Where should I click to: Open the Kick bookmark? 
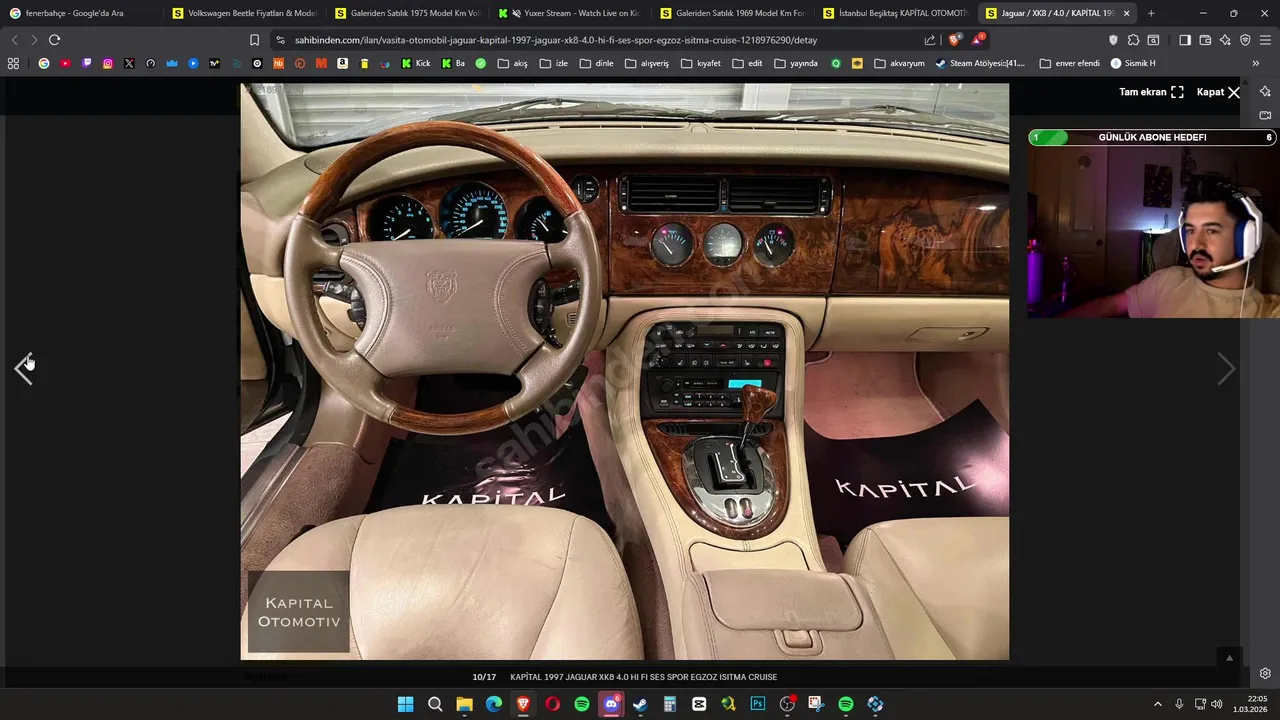[x=416, y=63]
